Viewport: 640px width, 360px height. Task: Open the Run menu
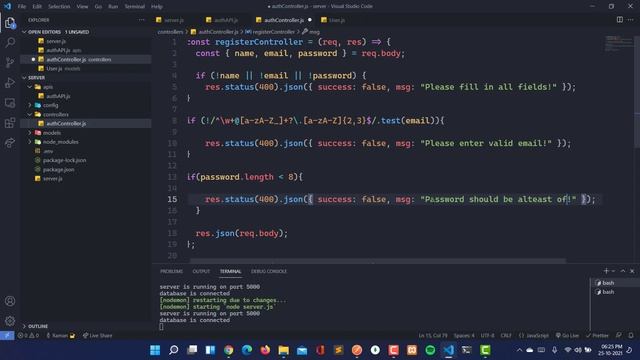click(113, 7)
